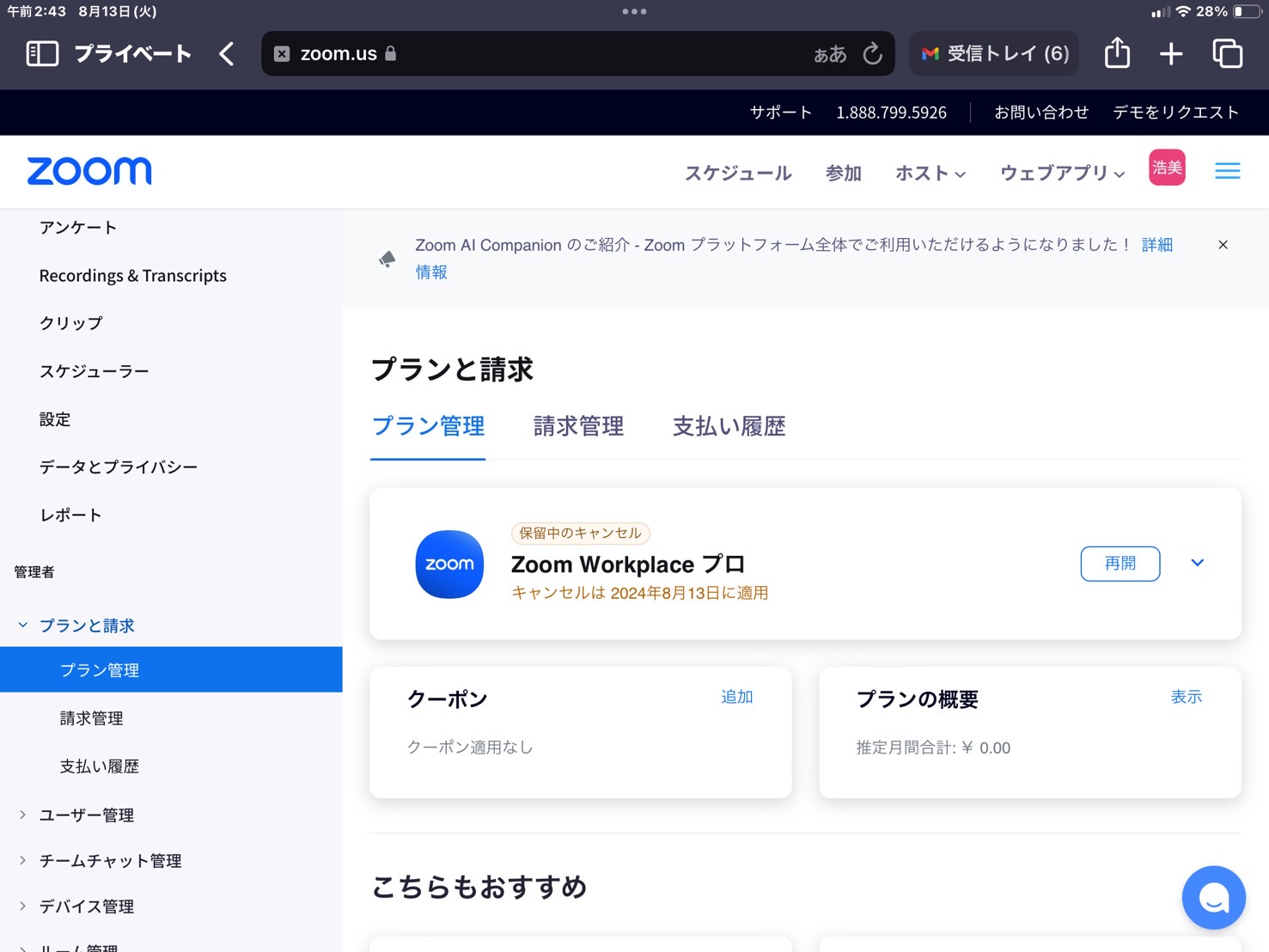
Task: Open the 参加 nav item
Action: pos(844,173)
